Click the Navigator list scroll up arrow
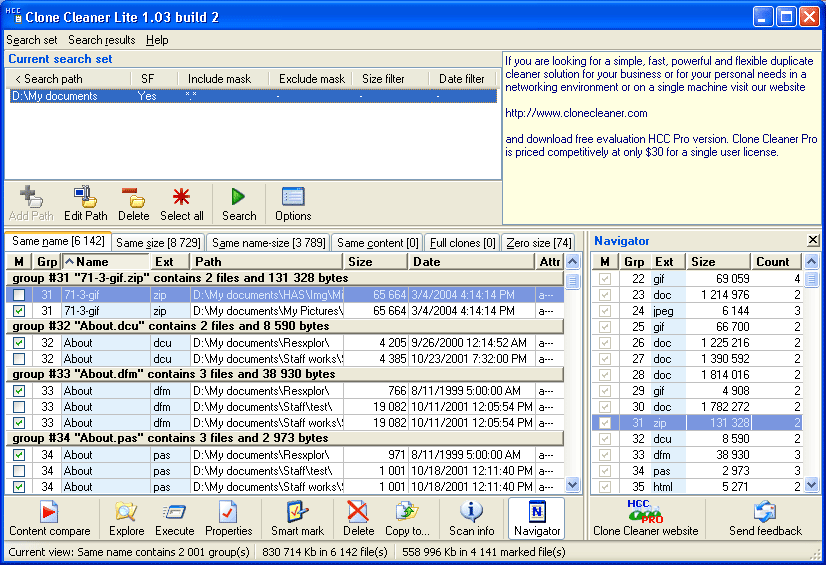This screenshot has width=826, height=565. [x=811, y=261]
